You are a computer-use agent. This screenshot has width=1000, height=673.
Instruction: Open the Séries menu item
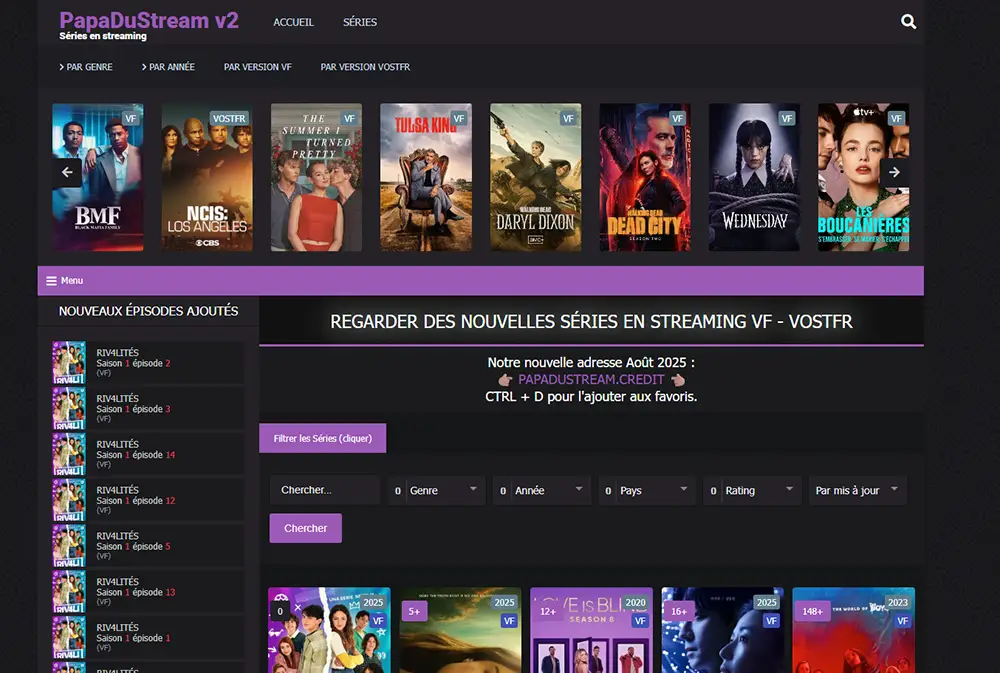360,22
